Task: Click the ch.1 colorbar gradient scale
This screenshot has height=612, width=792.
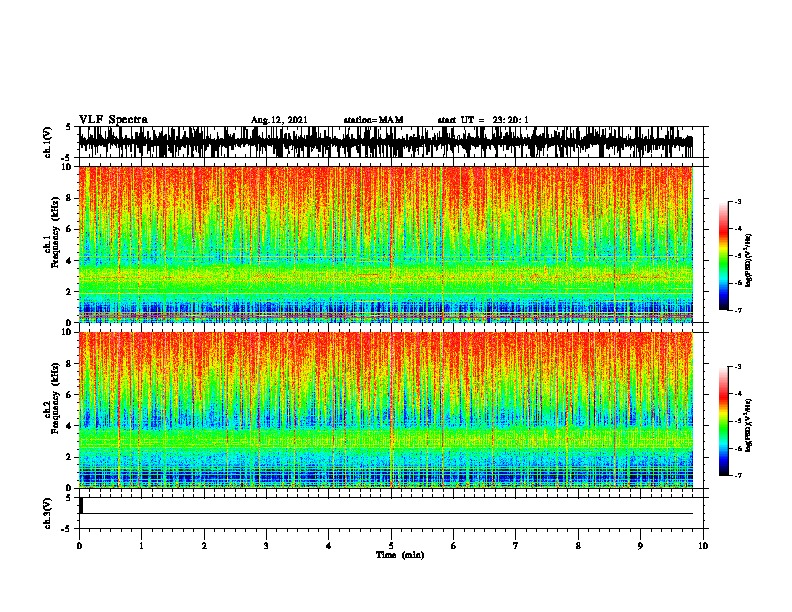Action: [x=724, y=256]
